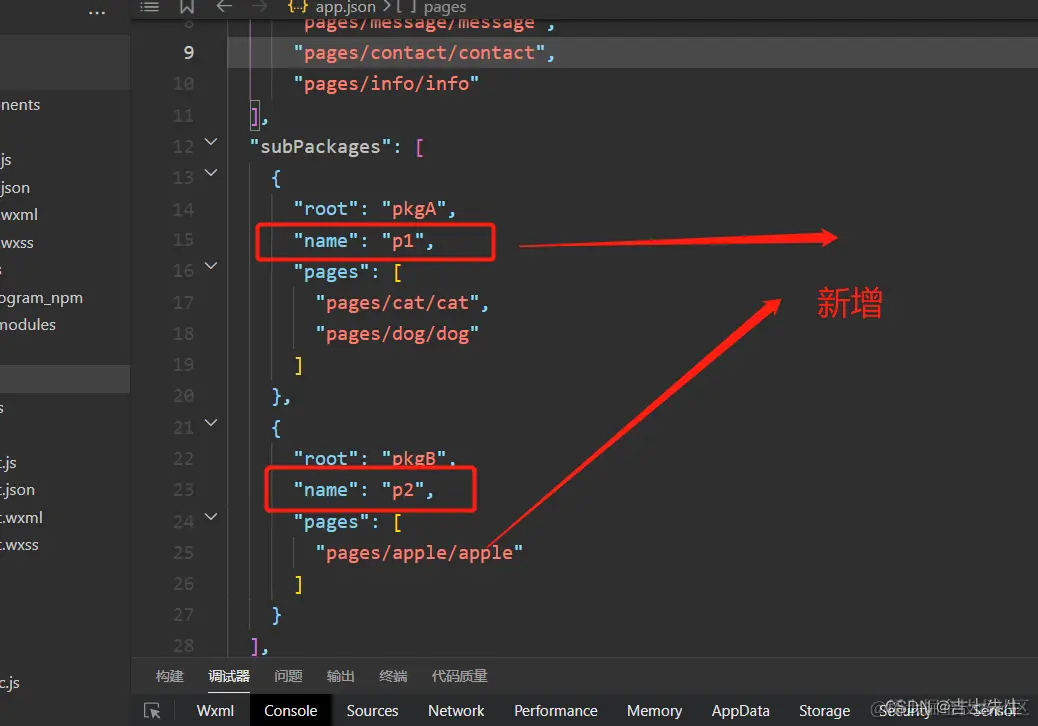The width and height of the screenshot is (1038, 726).
Task: Click line number 23 in the gutter
Action: 183,490
